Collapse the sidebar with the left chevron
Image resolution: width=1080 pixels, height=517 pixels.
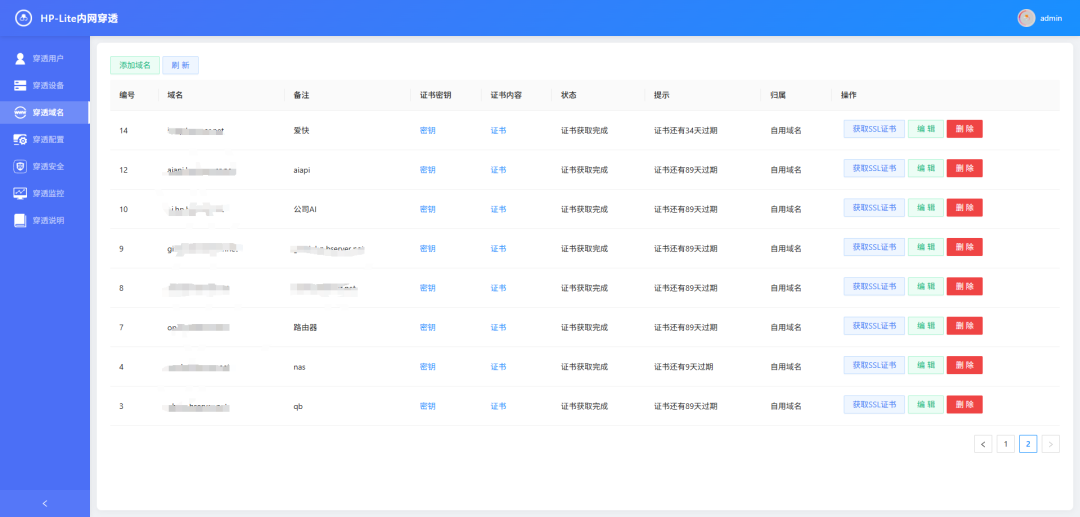pyautogui.click(x=44, y=503)
